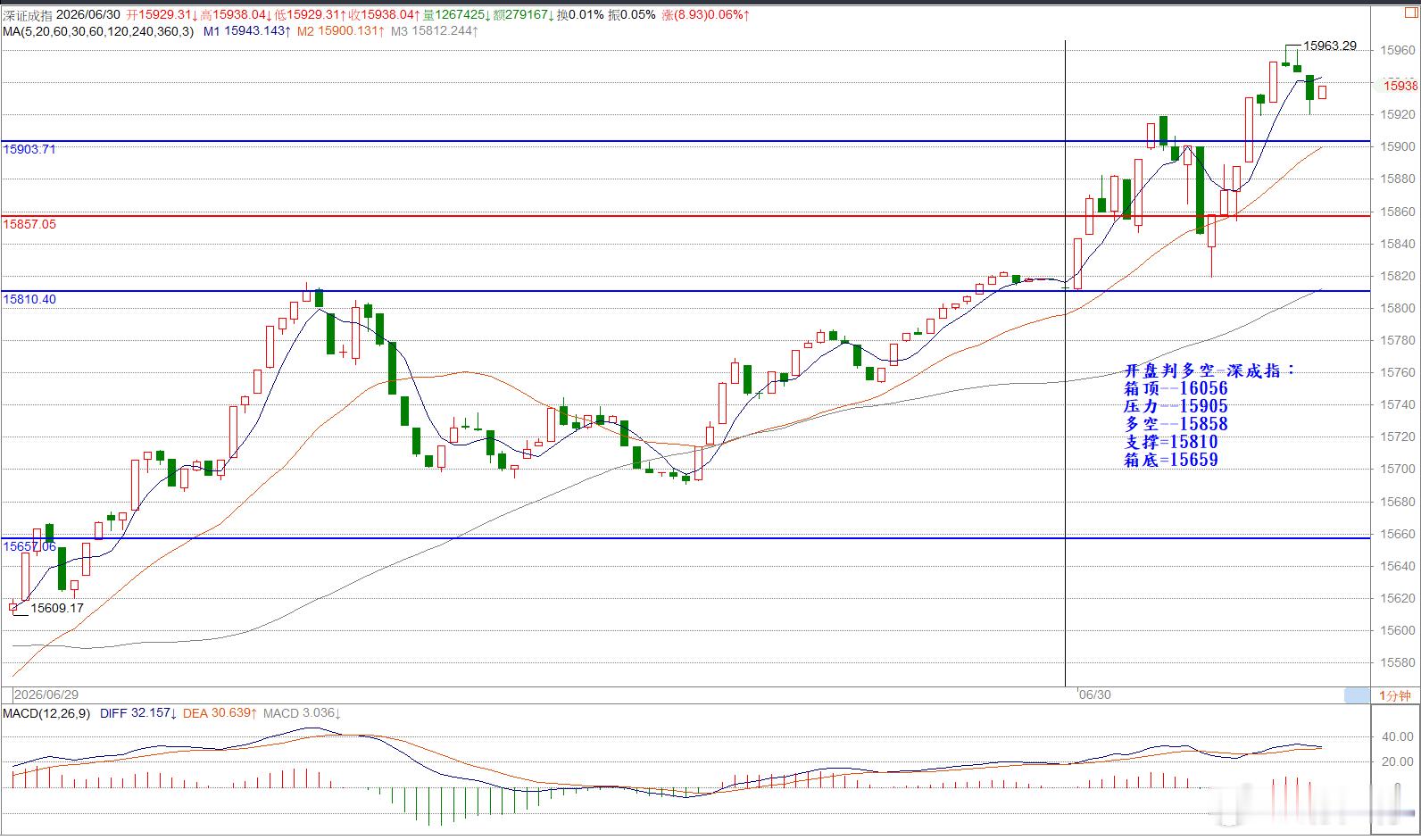Click the 15840 price axis label
The height and width of the screenshot is (840, 1421).
(x=1399, y=244)
